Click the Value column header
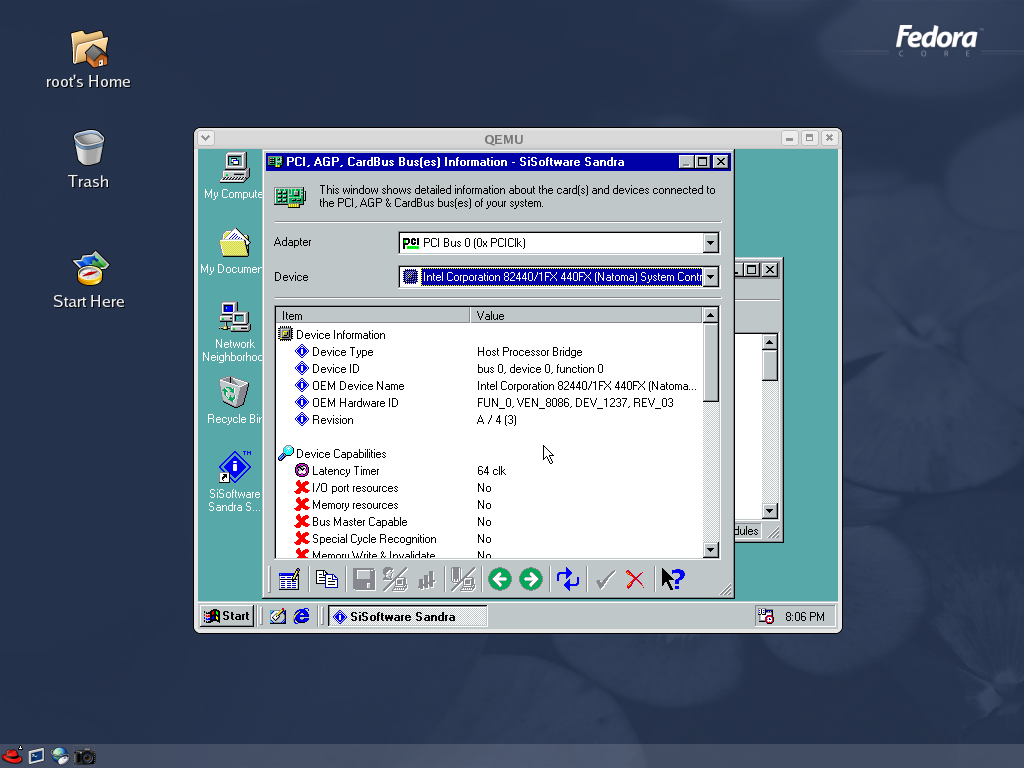 click(586, 315)
